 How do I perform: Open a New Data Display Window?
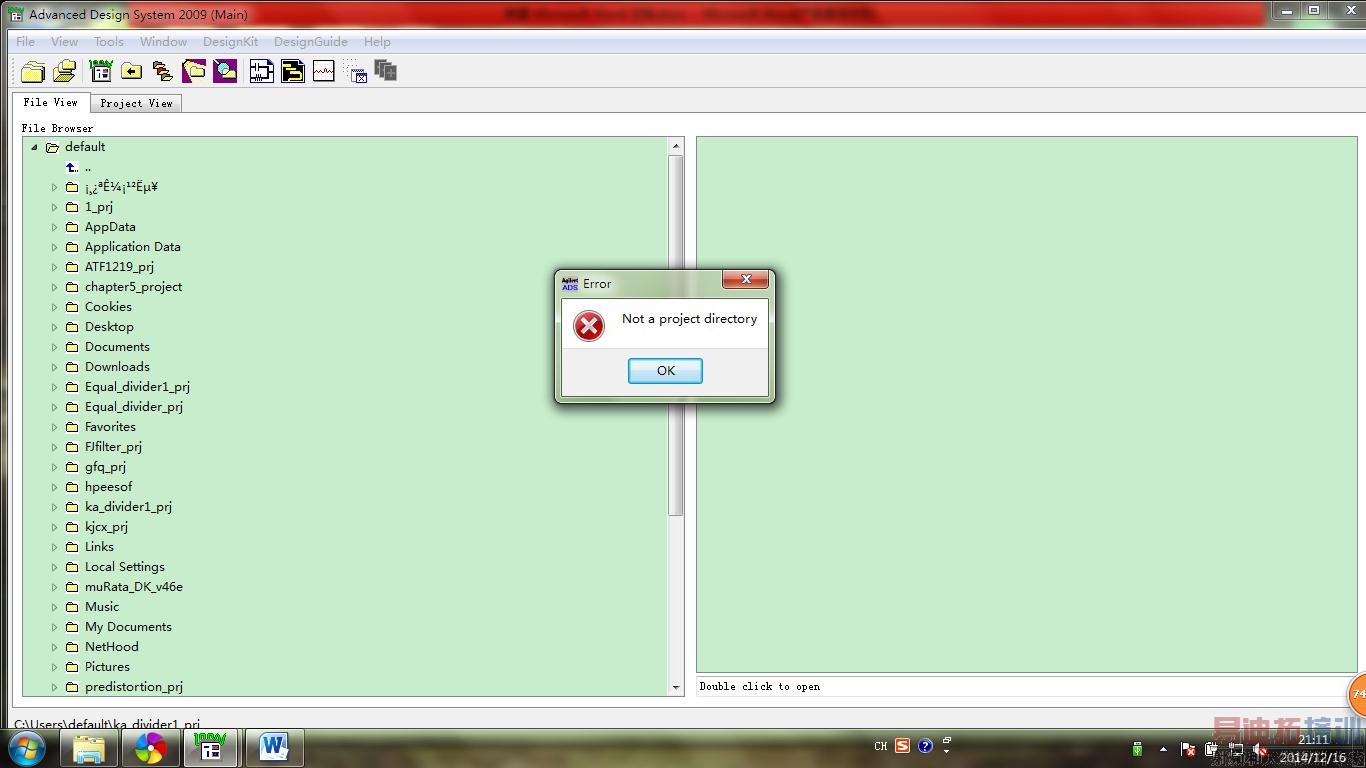tap(323, 71)
